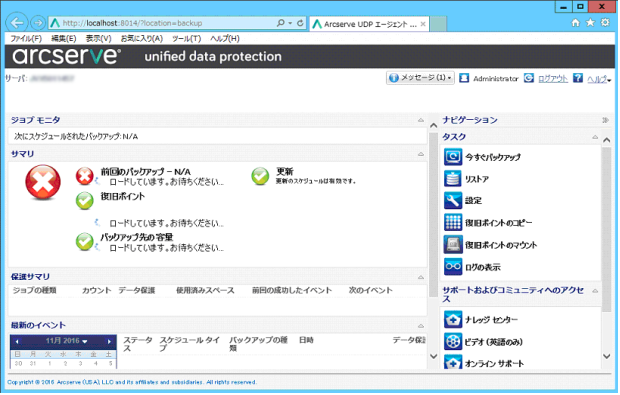Go to browser home icon
Screen dimensions: 620x395
coord(576,23)
